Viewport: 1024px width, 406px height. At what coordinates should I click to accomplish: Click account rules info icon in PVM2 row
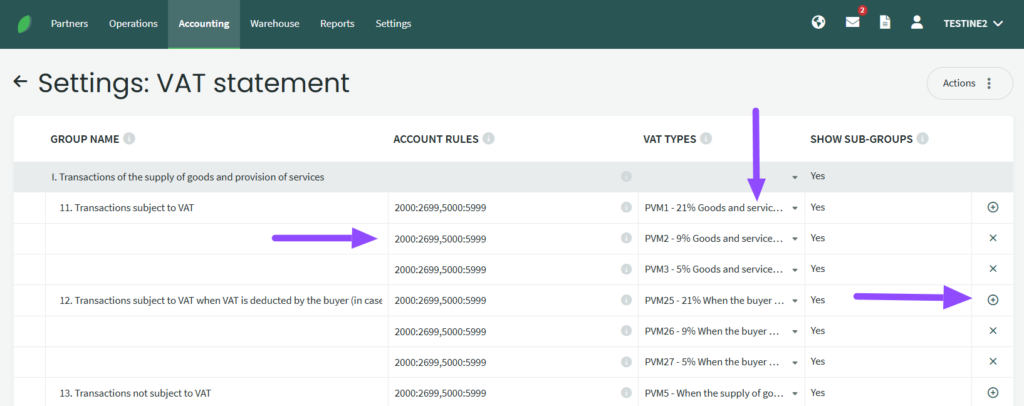(626, 238)
